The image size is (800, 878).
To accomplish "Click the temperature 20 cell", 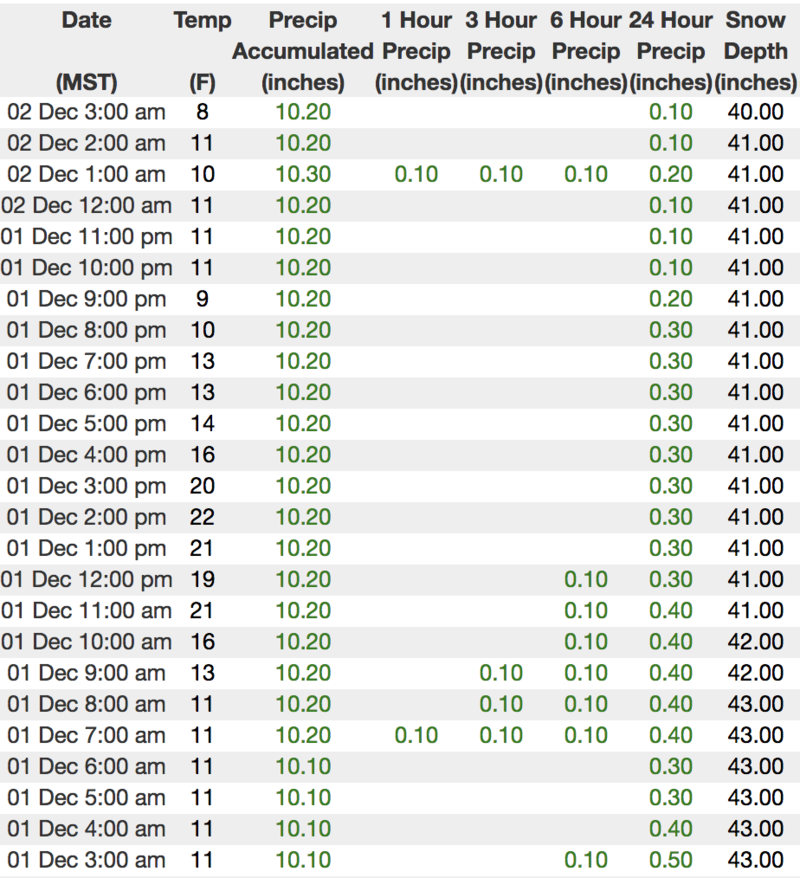I will 202,486.
